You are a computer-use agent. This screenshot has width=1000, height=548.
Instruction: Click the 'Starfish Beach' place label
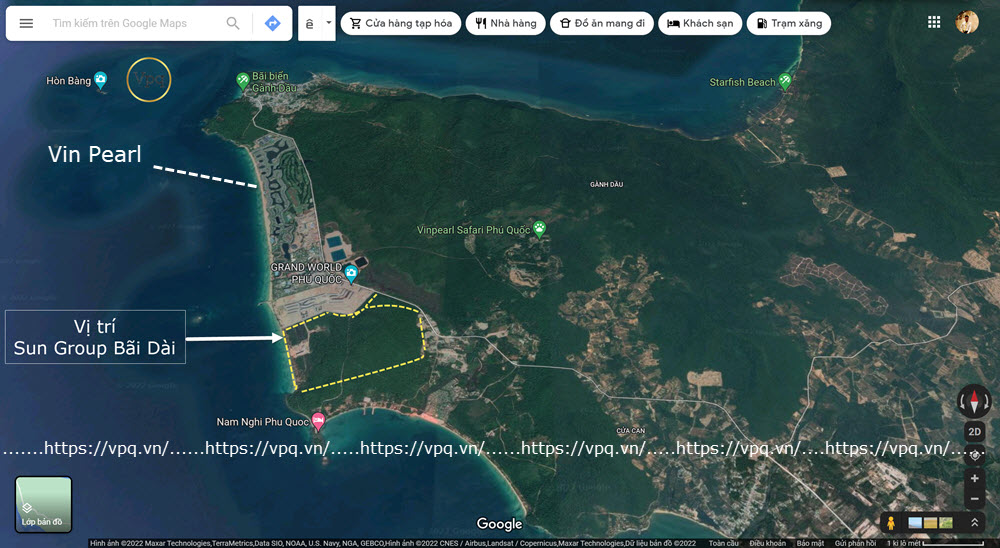[742, 82]
